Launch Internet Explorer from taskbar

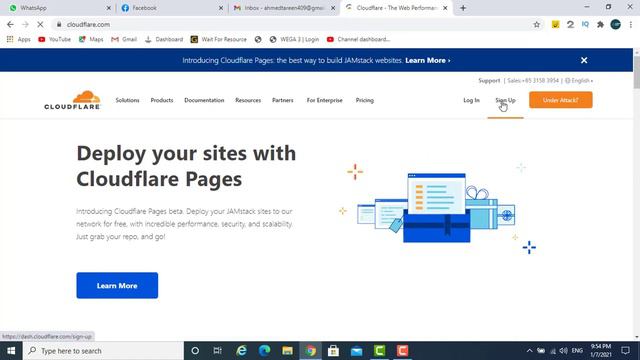click(x=241, y=351)
